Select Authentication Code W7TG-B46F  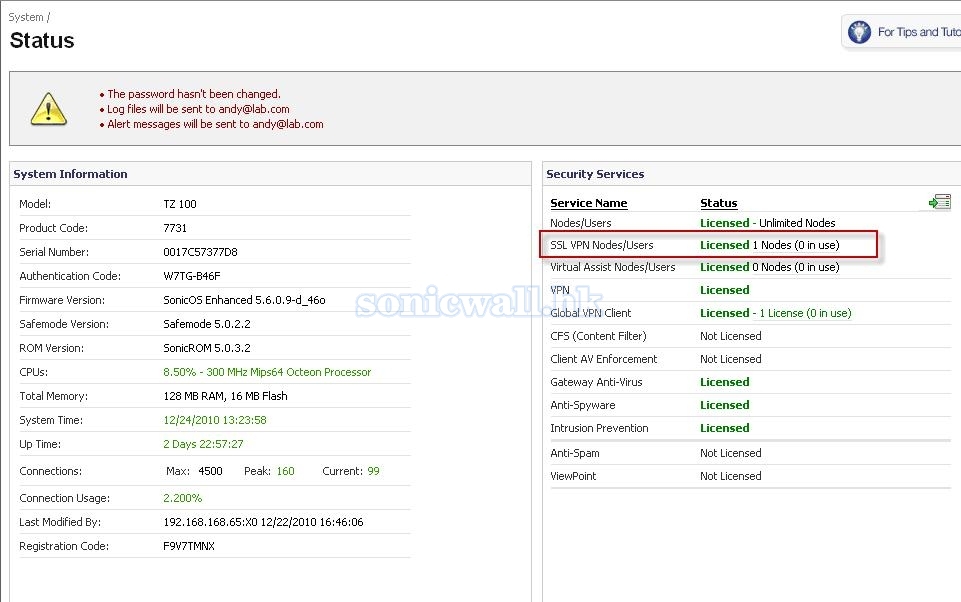click(x=191, y=276)
